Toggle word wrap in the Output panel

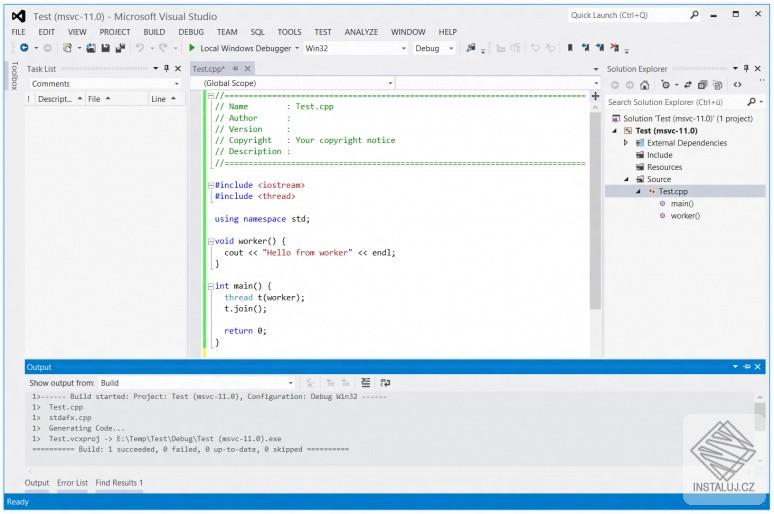coord(385,383)
